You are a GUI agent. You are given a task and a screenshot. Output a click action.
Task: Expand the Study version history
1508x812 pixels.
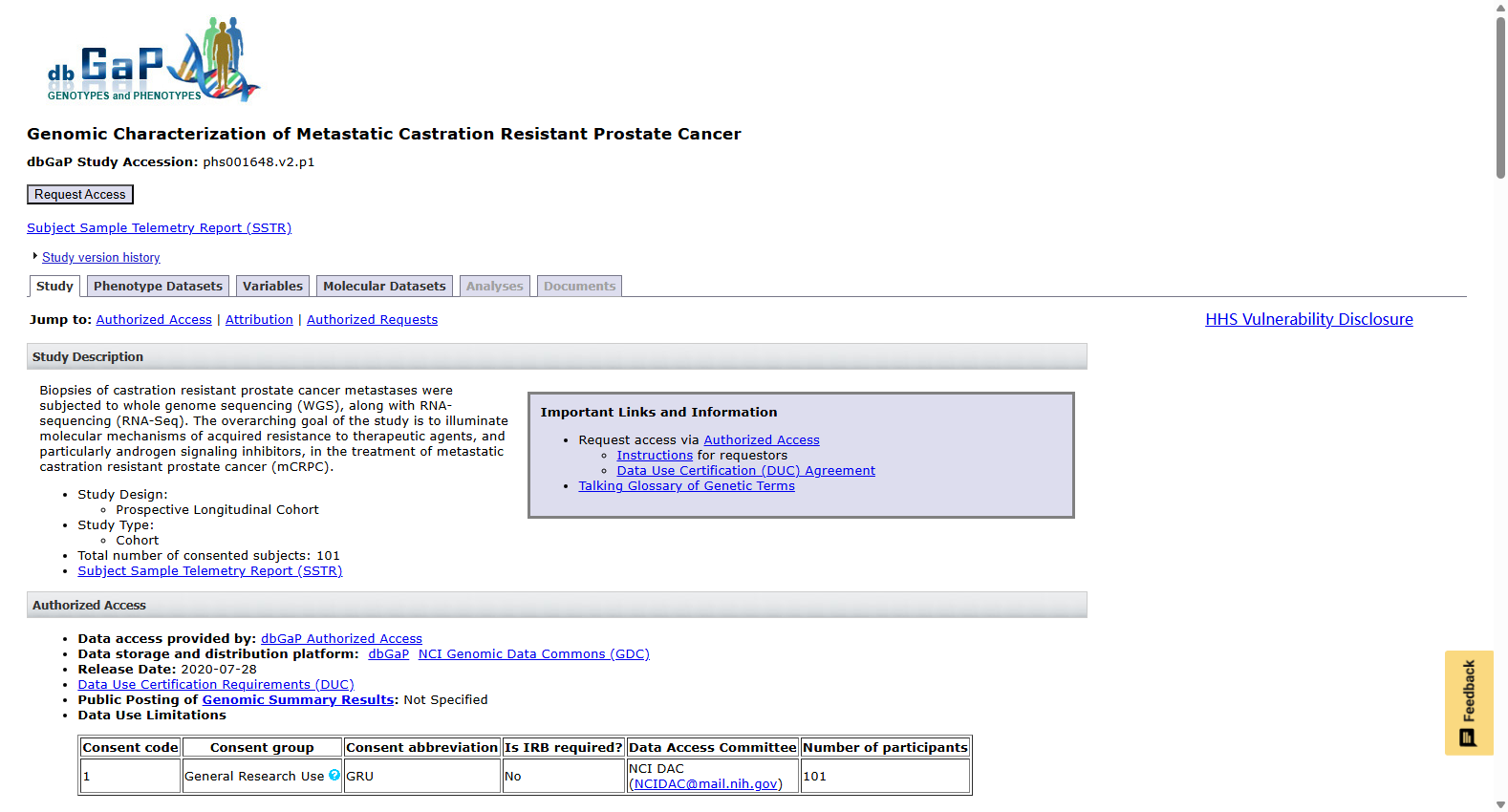(x=100, y=257)
